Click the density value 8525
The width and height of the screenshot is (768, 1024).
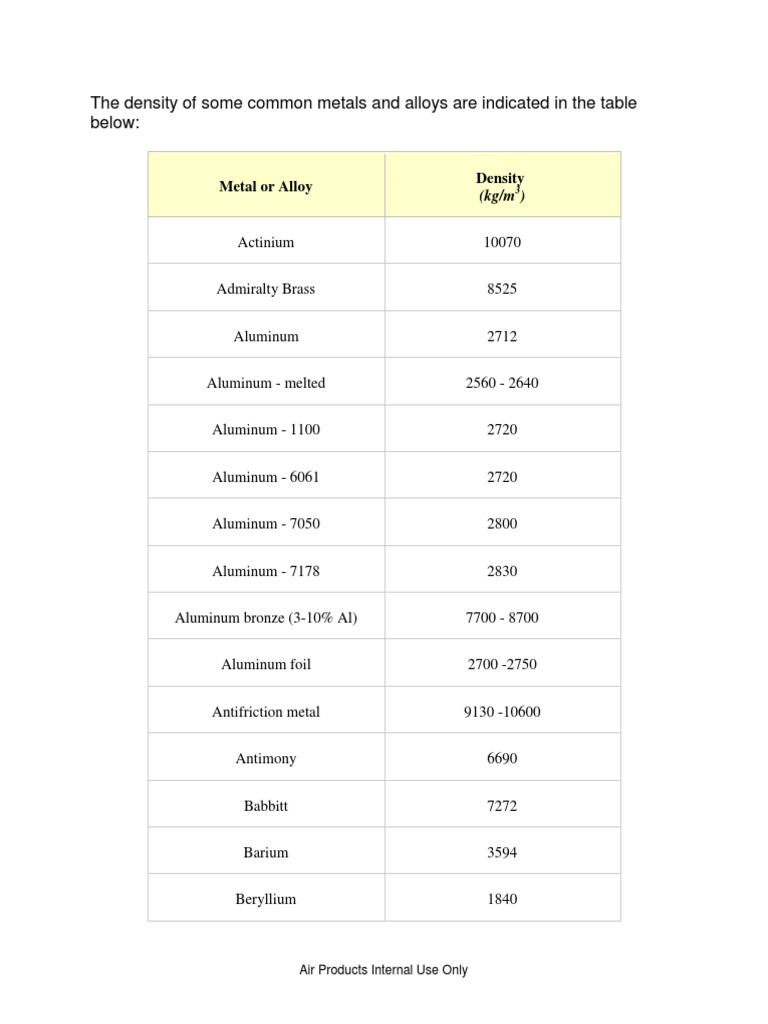(x=502, y=289)
